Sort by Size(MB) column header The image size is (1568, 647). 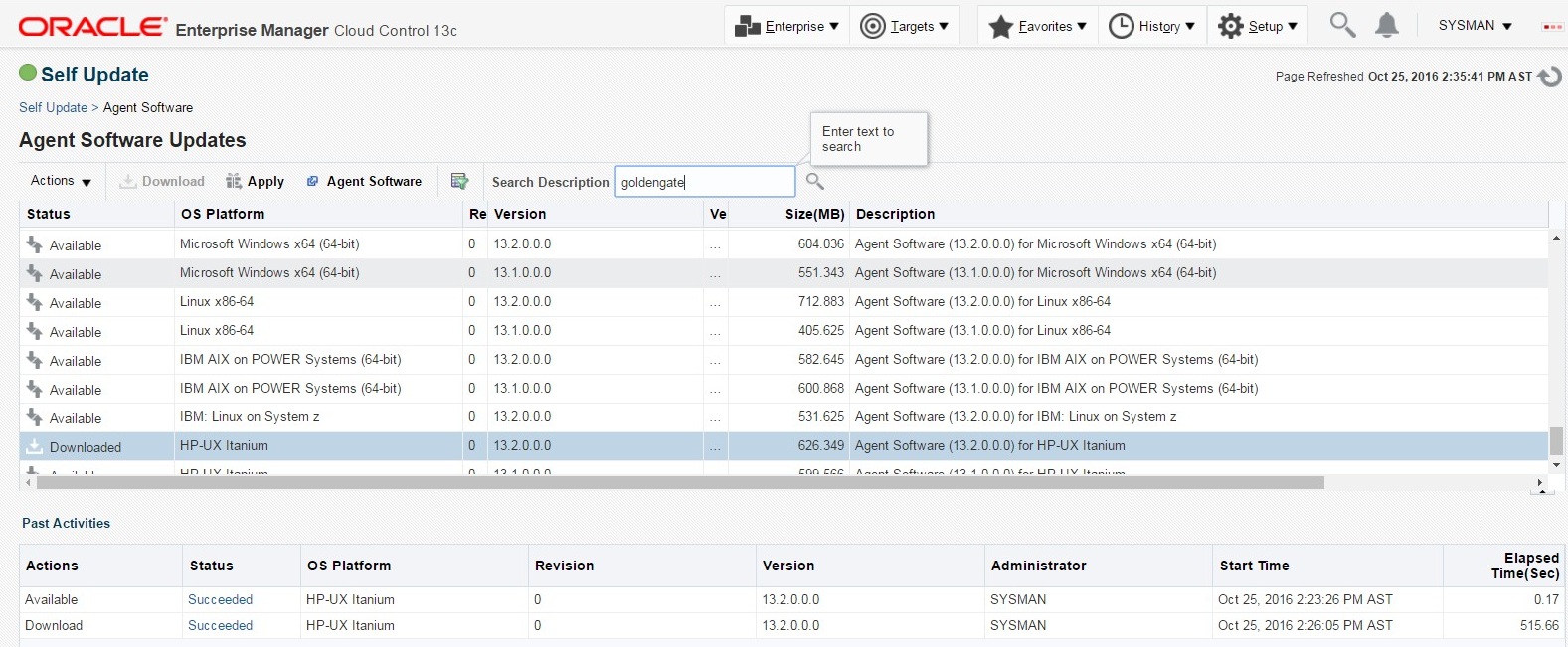pos(814,214)
